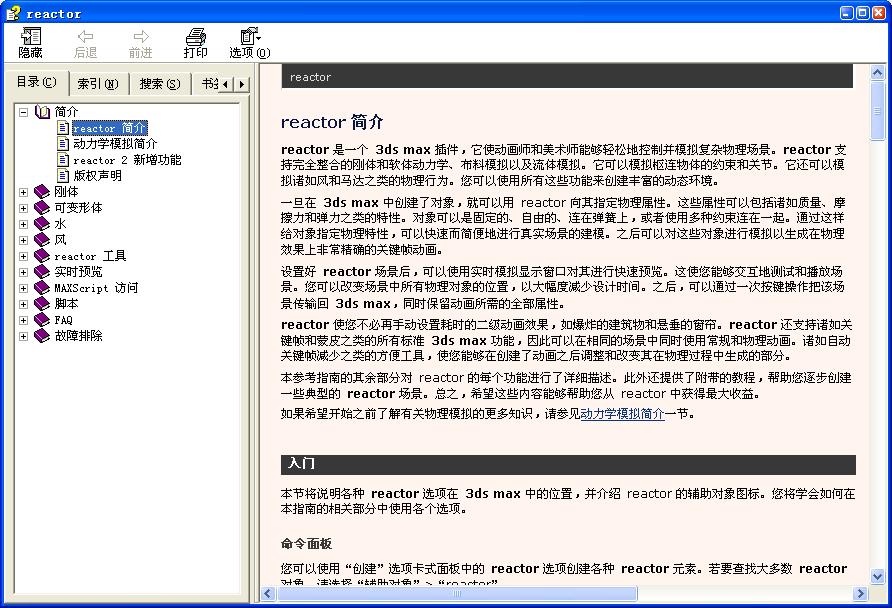Click the horizontal scrollbar right arrow
Viewport: 892px width, 608px height.
coord(860,594)
